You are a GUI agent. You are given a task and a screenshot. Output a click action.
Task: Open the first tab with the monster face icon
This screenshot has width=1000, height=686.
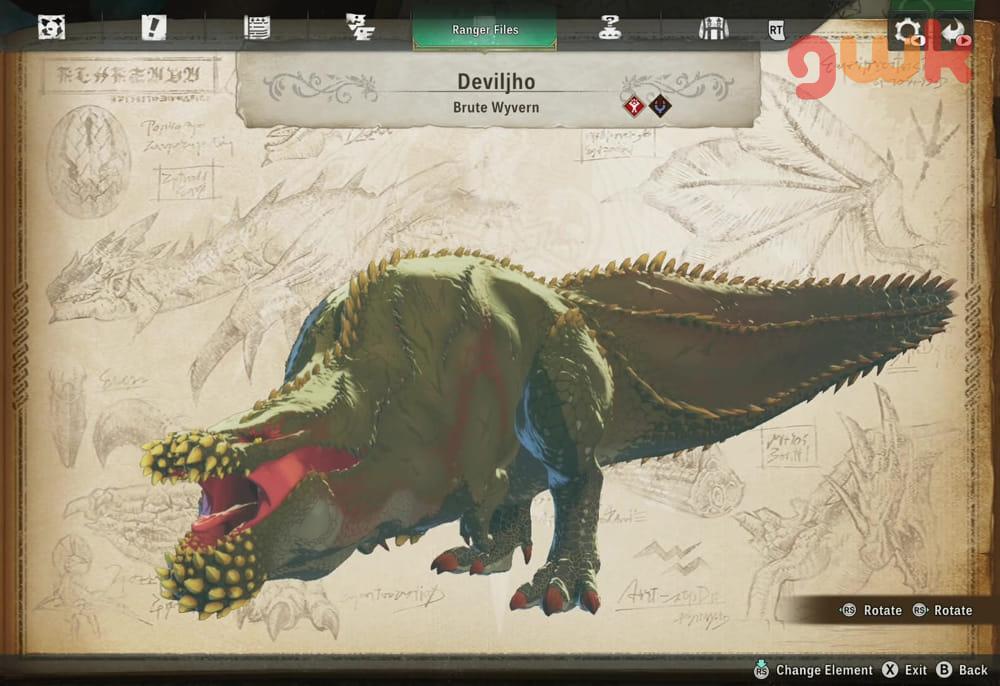(x=51, y=27)
